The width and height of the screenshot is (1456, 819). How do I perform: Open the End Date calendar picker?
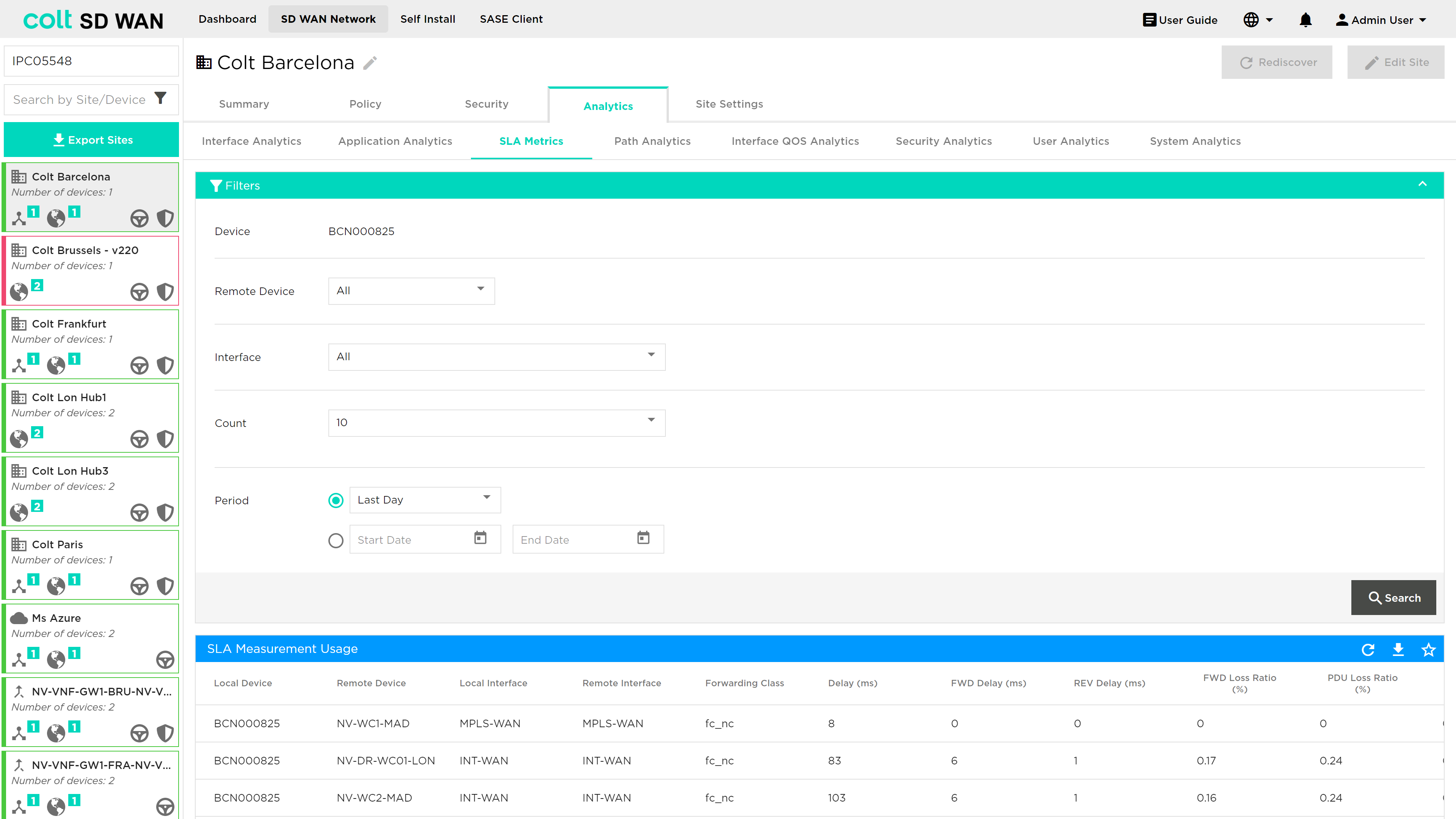pos(643,538)
